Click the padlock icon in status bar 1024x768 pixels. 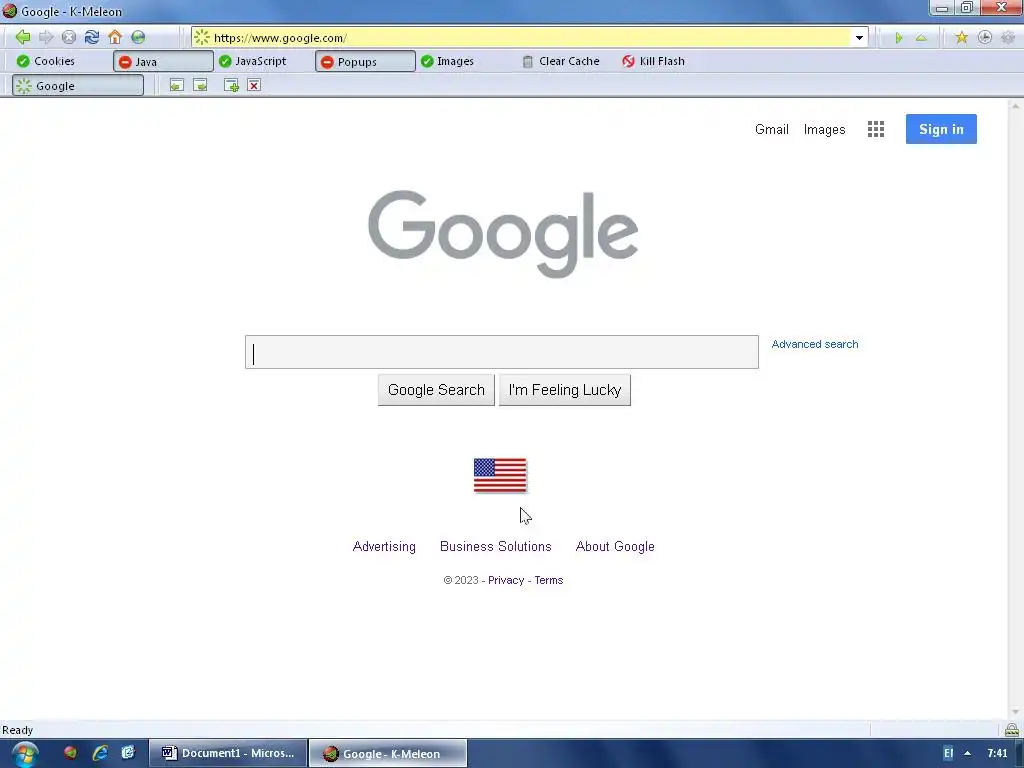pos(1012,729)
